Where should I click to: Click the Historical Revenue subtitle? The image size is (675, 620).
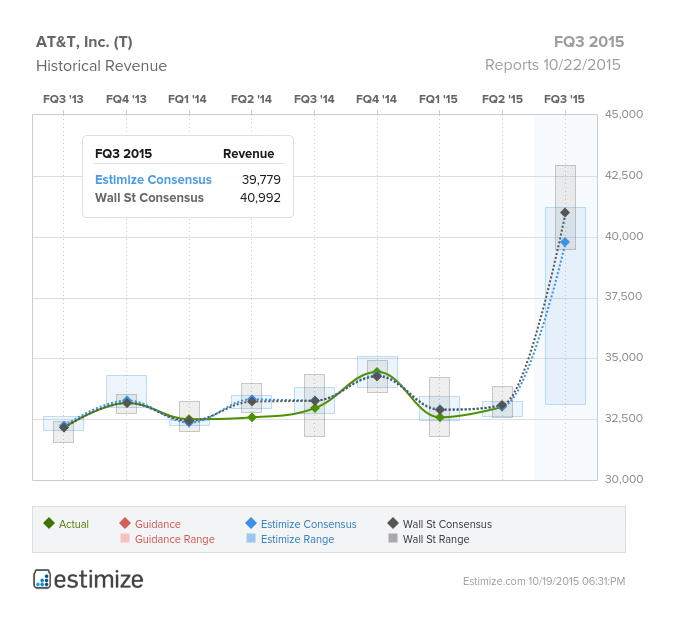[x=101, y=66]
